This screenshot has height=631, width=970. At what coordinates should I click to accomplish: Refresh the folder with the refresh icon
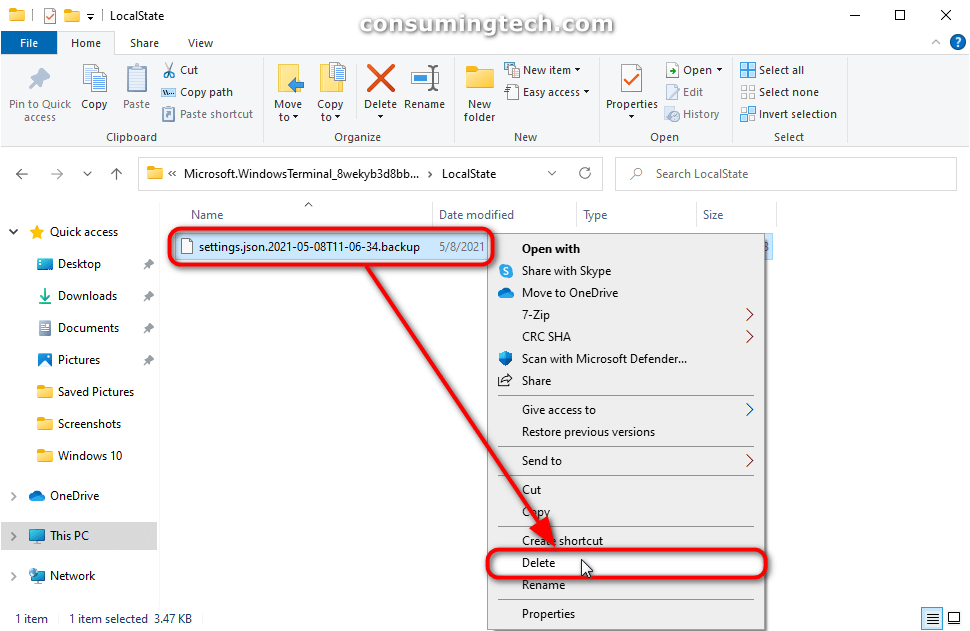pos(585,173)
